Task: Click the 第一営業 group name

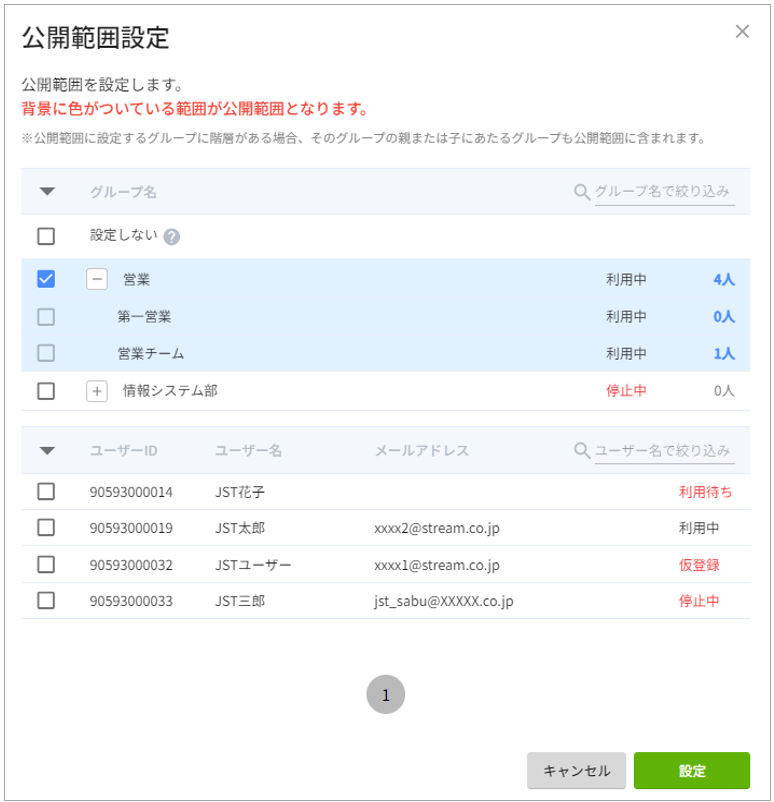Action: point(144,317)
